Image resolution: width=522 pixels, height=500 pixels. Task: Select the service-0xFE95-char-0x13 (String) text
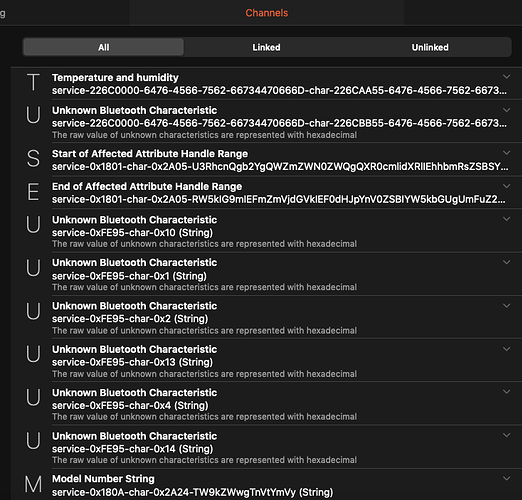click(x=132, y=362)
